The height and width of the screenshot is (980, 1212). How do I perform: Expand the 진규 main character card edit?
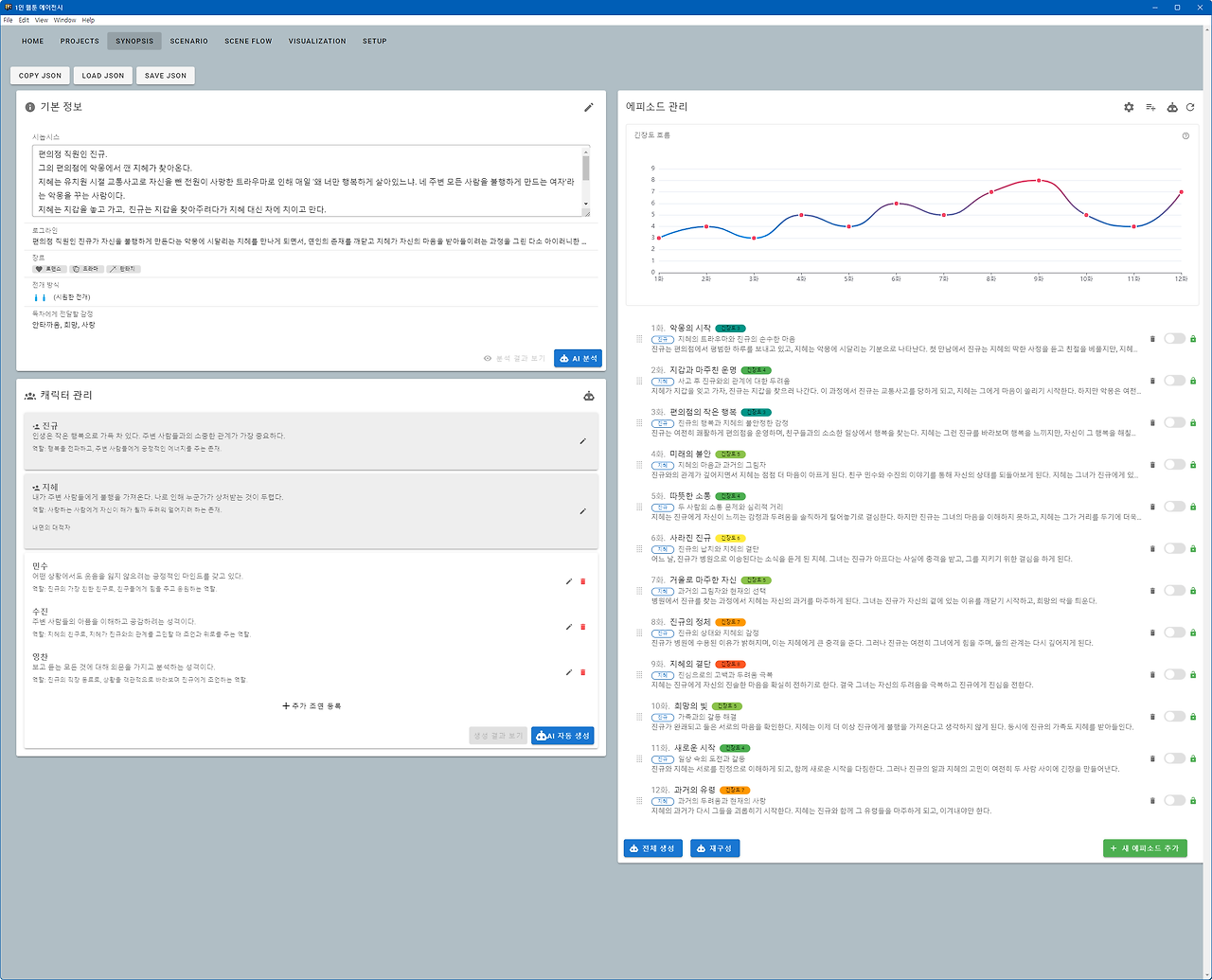(x=582, y=441)
